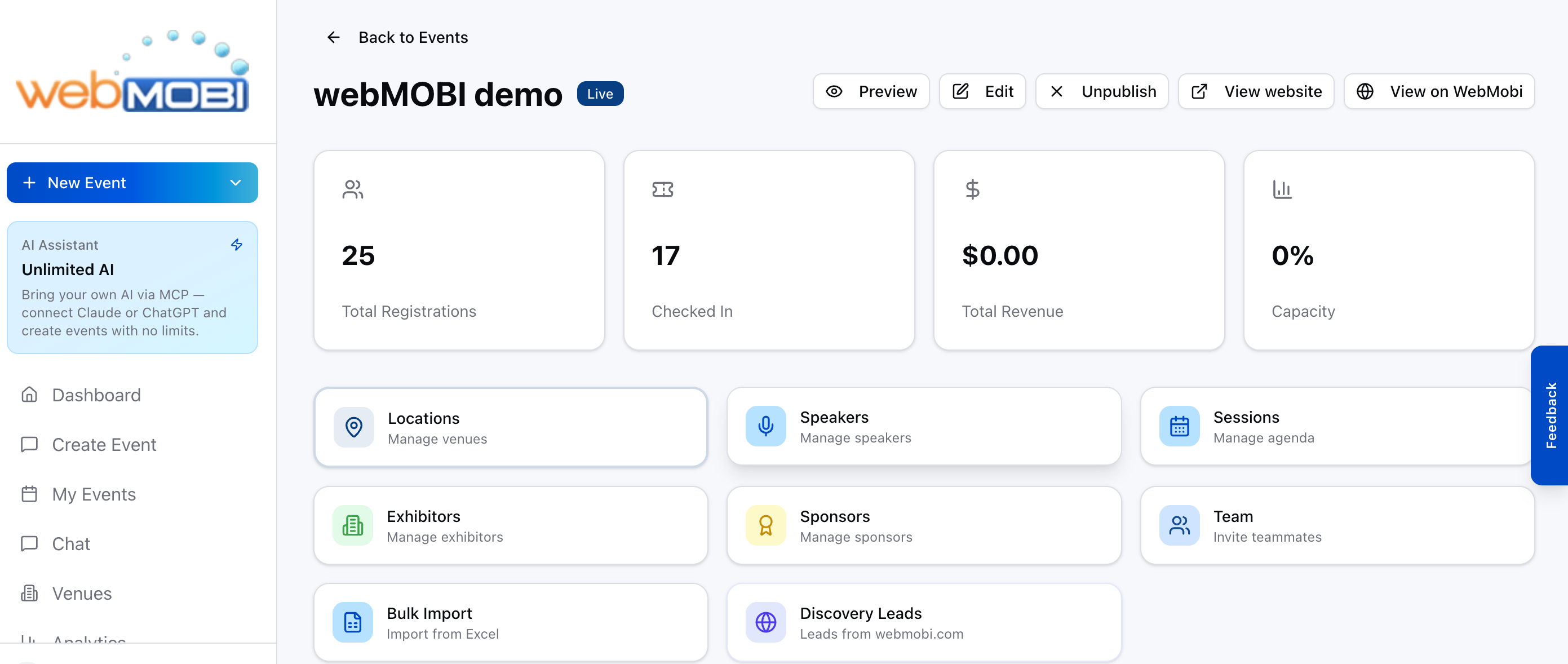Open the Locations card
This screenshot has height=664, width=1568.
pyautogui.click(x=511, y=427)
